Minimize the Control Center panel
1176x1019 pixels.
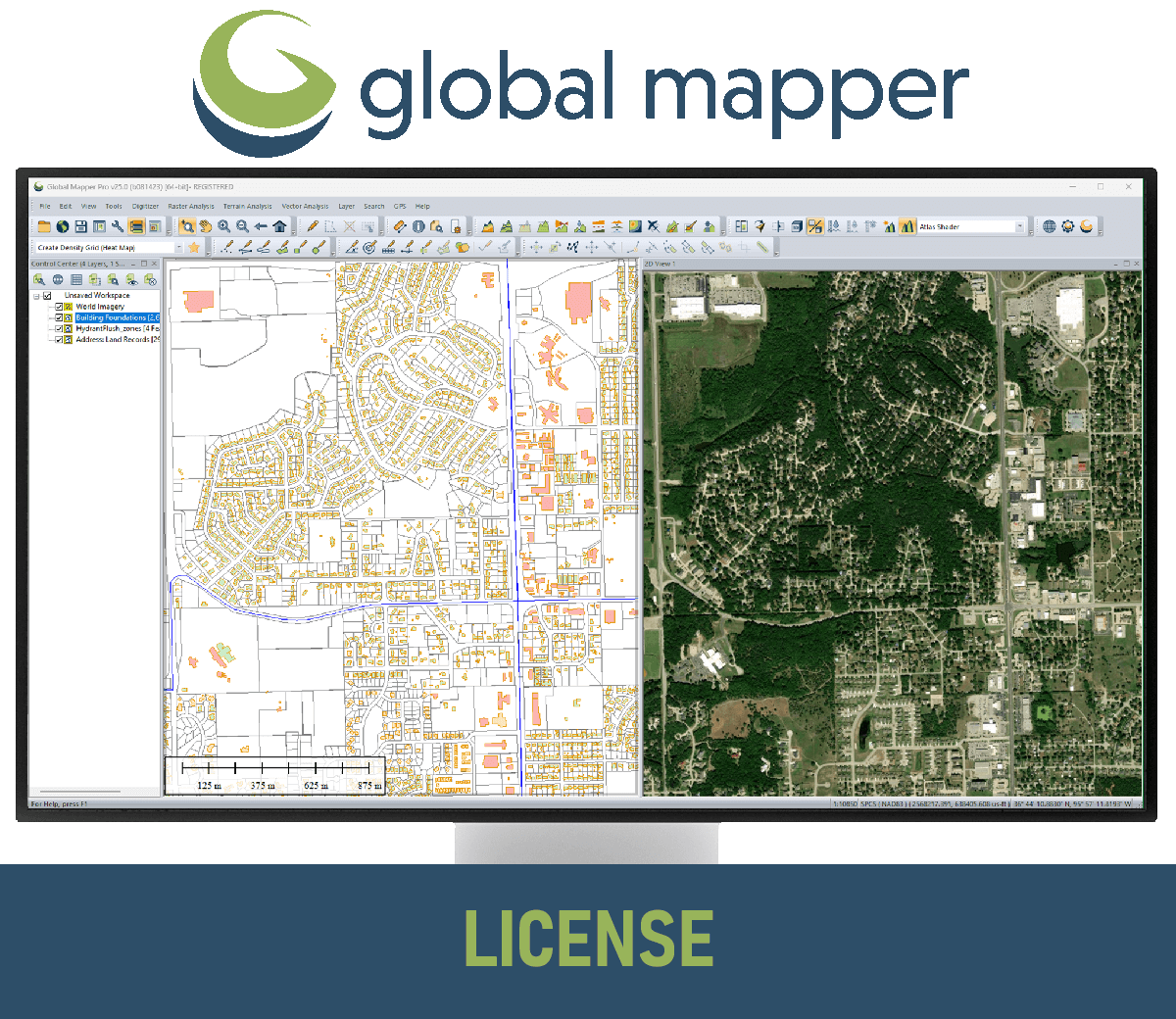point(133,264)
